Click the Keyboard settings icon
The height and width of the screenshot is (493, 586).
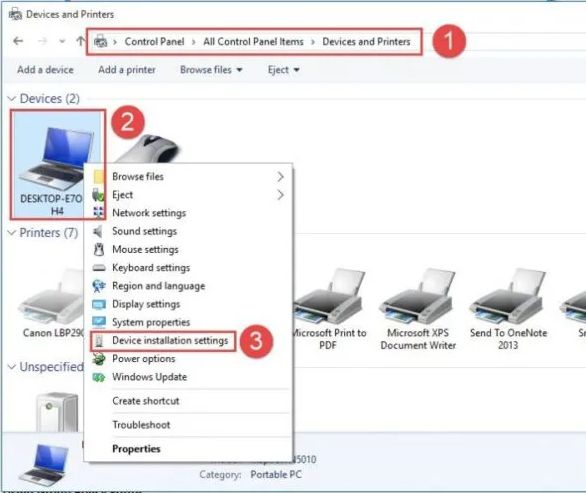pos(99,268)
